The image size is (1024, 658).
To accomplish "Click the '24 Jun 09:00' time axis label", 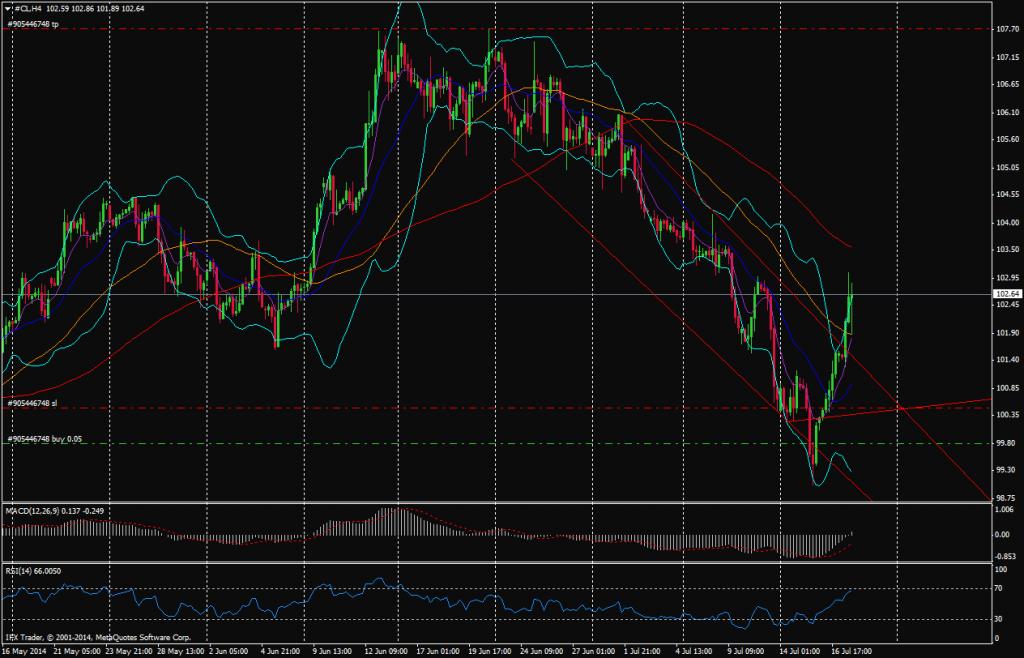I will pyautogui.click(x=541, y=651).
